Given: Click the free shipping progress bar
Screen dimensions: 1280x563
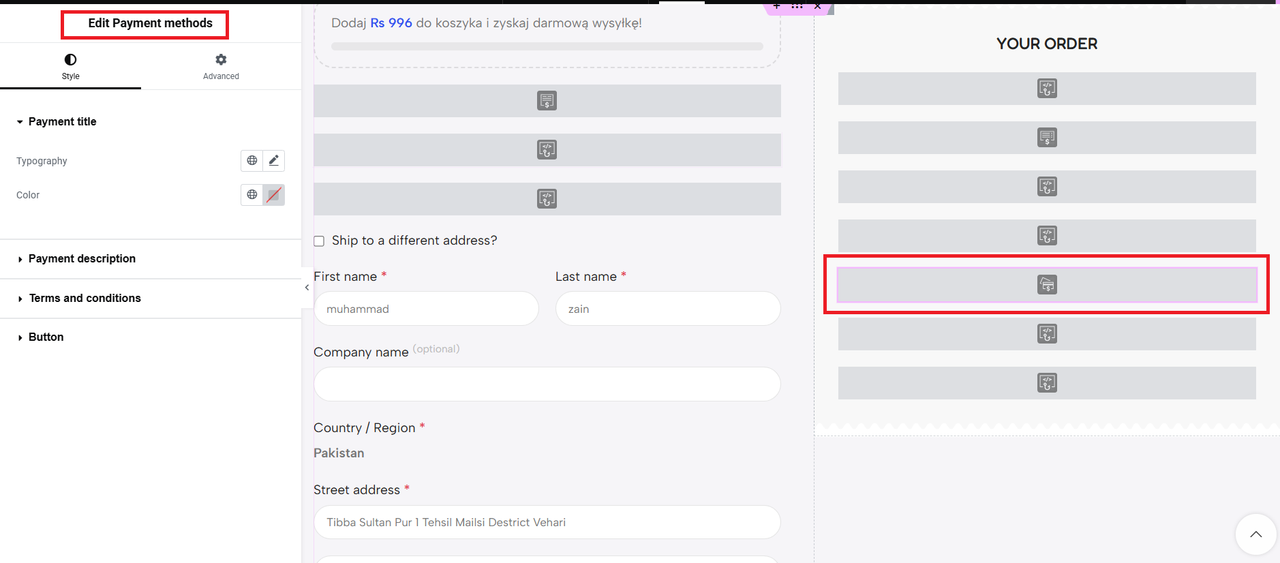Looking at the screenshot, I should 547,46.
